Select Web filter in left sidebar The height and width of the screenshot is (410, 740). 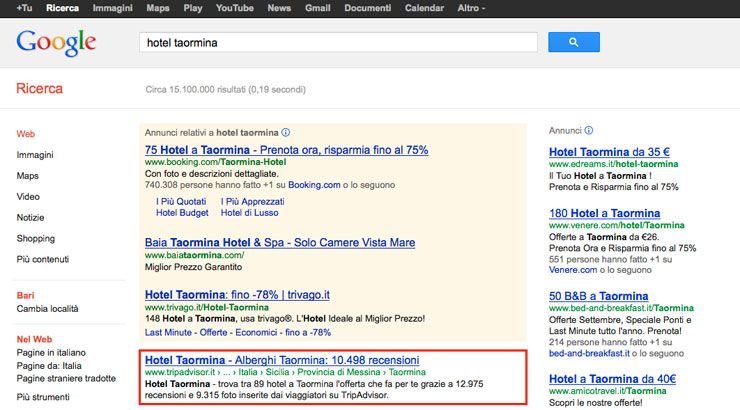25,134
